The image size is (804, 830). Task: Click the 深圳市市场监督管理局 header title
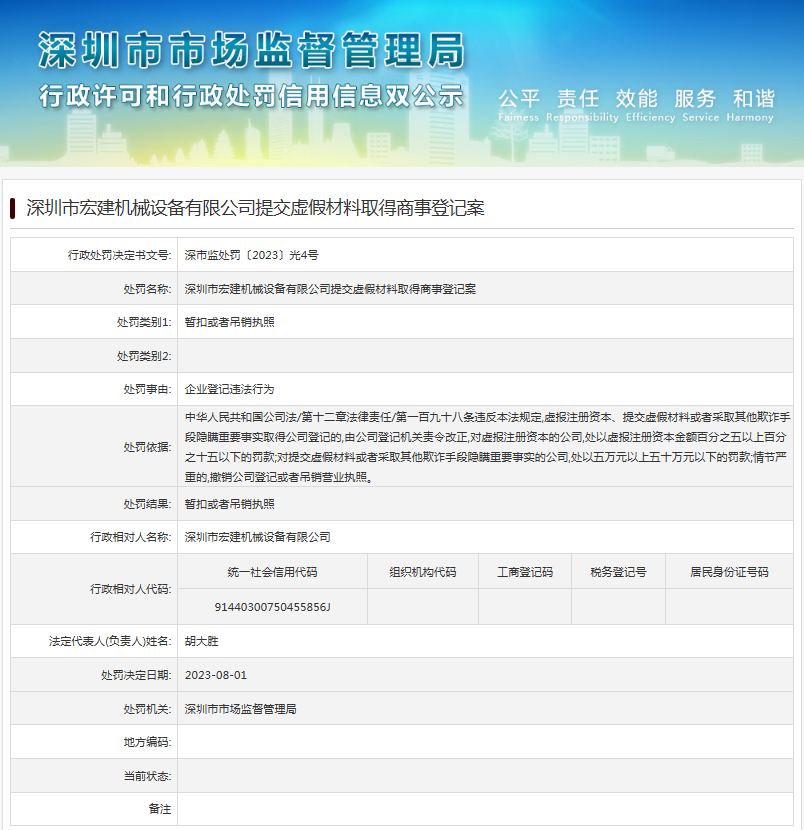[251, 50]
